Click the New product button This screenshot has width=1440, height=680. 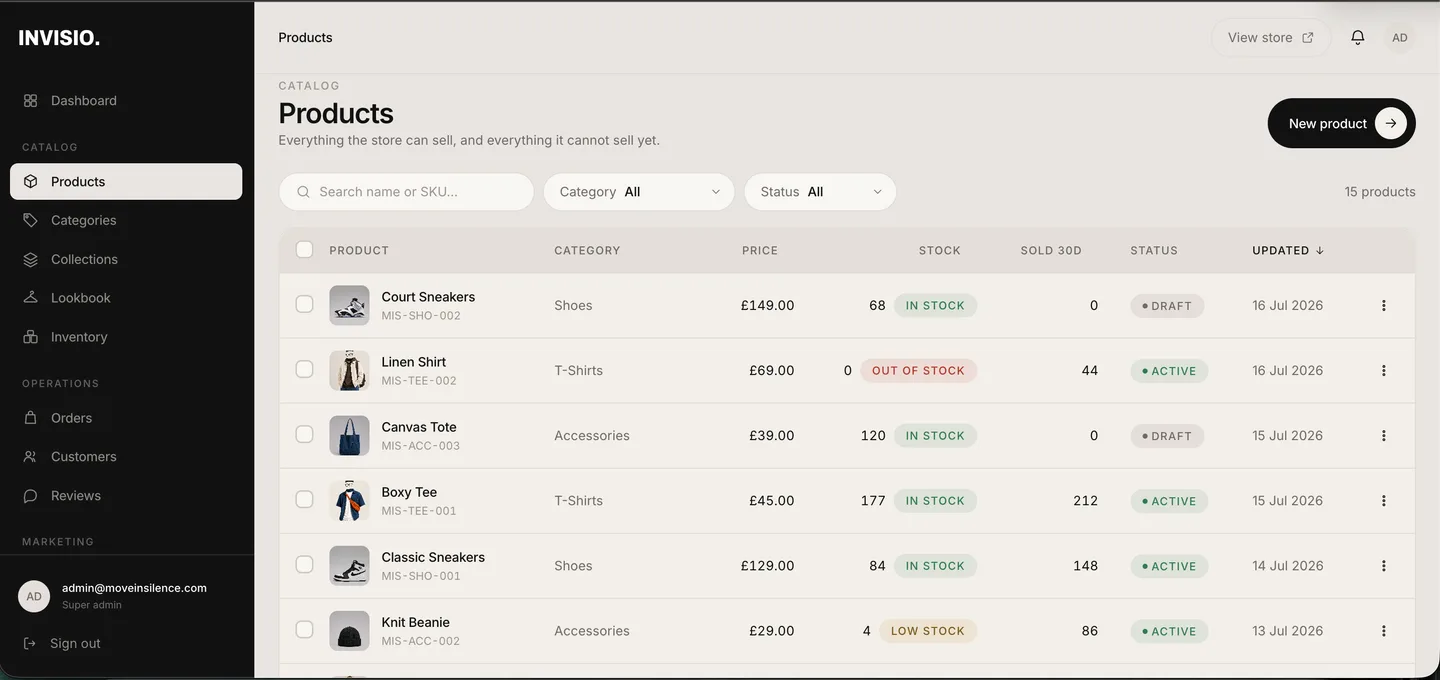(x=1341, y=123)
